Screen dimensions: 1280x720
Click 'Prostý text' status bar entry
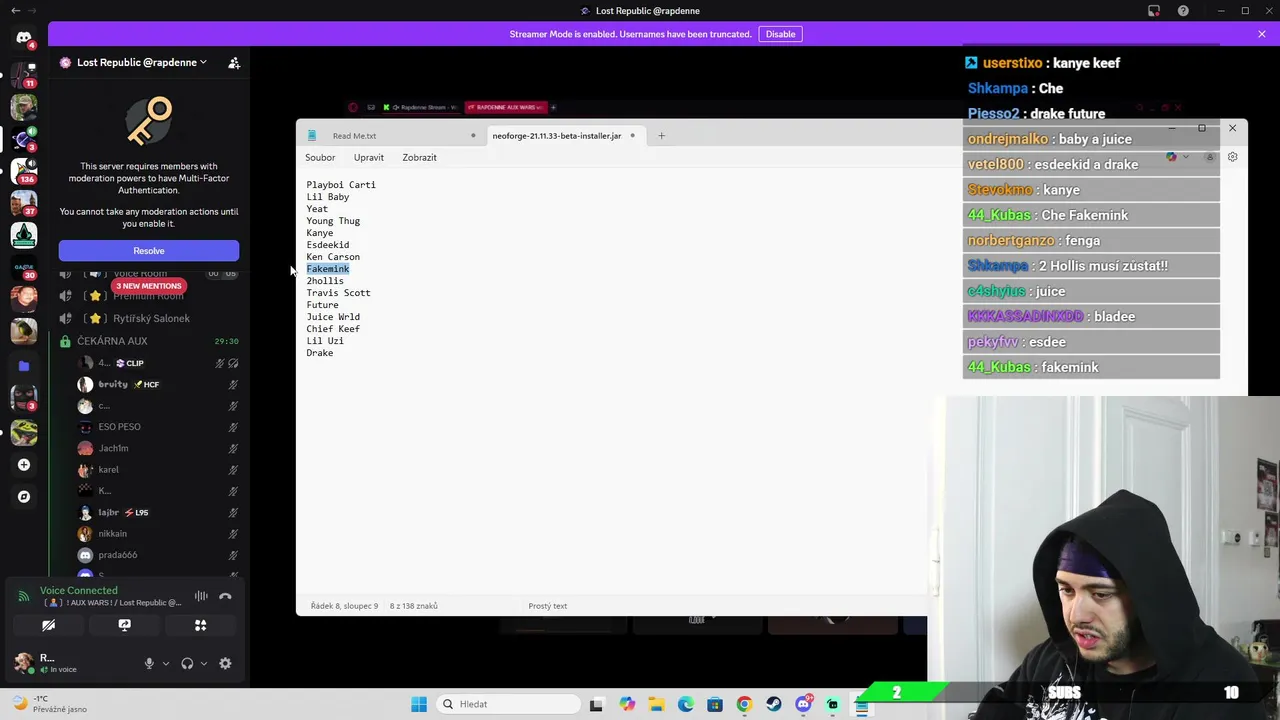click(547, 606)
